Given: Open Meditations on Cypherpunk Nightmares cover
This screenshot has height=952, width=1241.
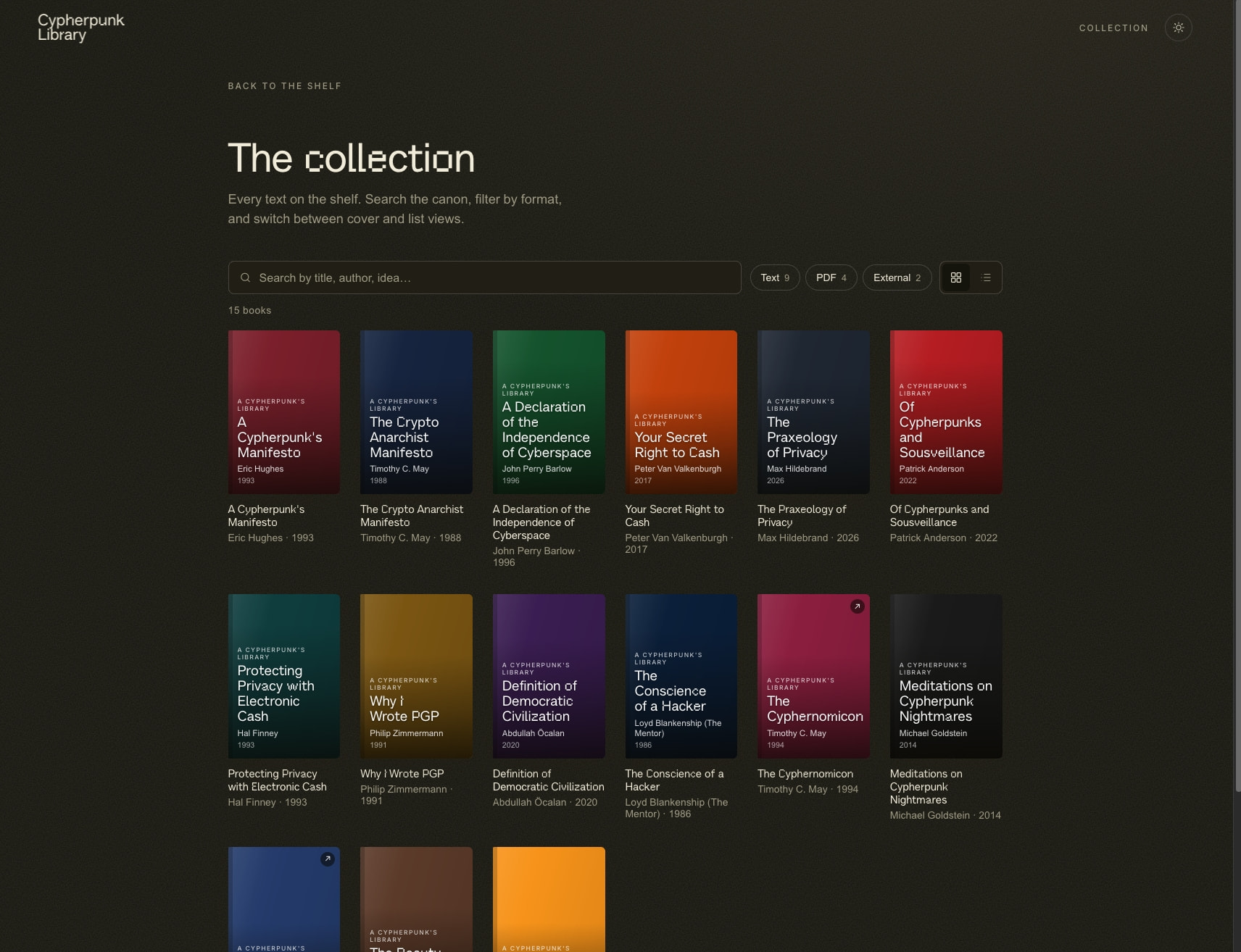Looking at the screenshot, I should pos(946,676).
